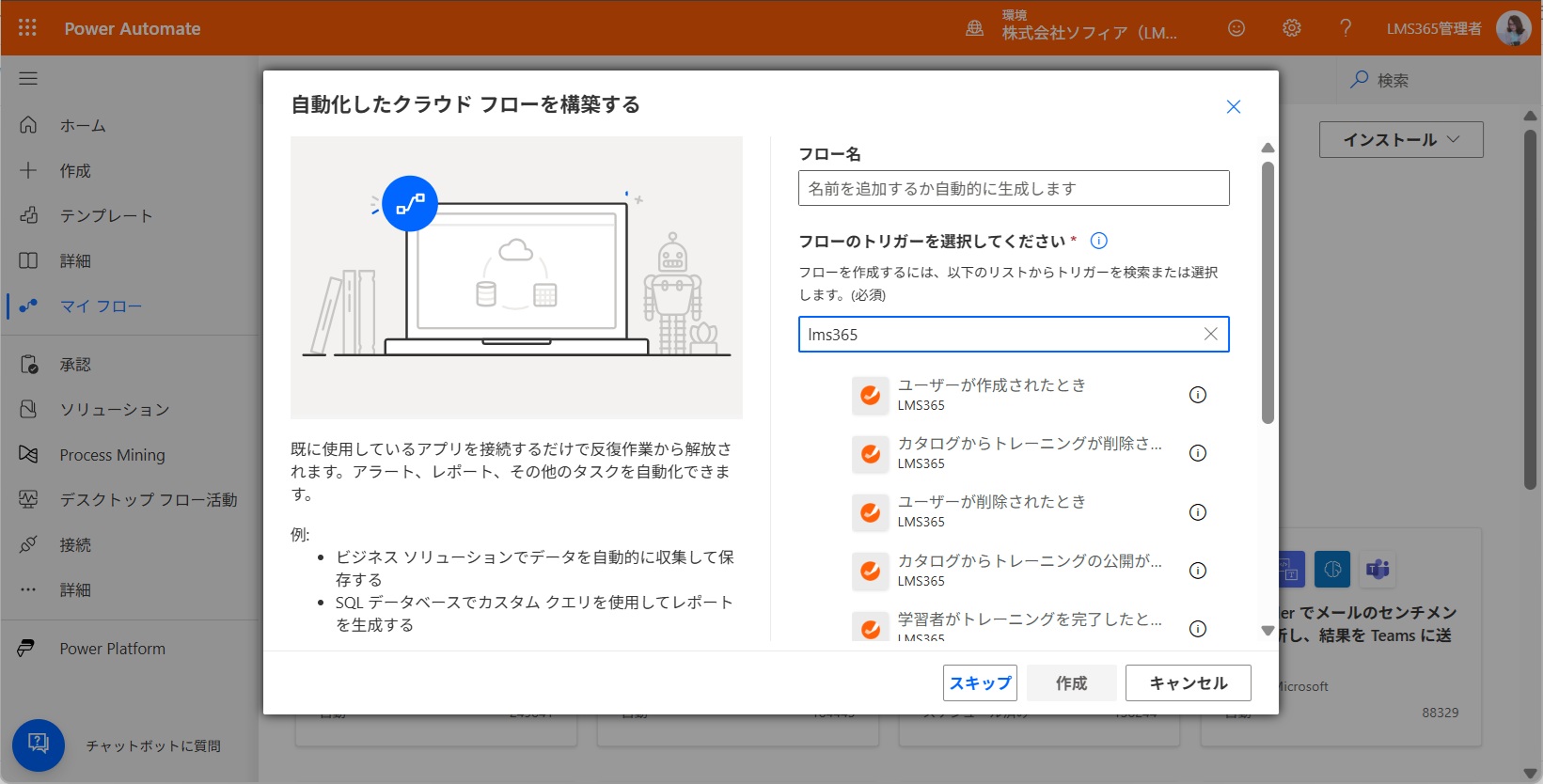Click LMS365 icon for 学習者がトレーニングを完了したと...
Viewport: 1543px width, 784px height.
pos(871,627)
